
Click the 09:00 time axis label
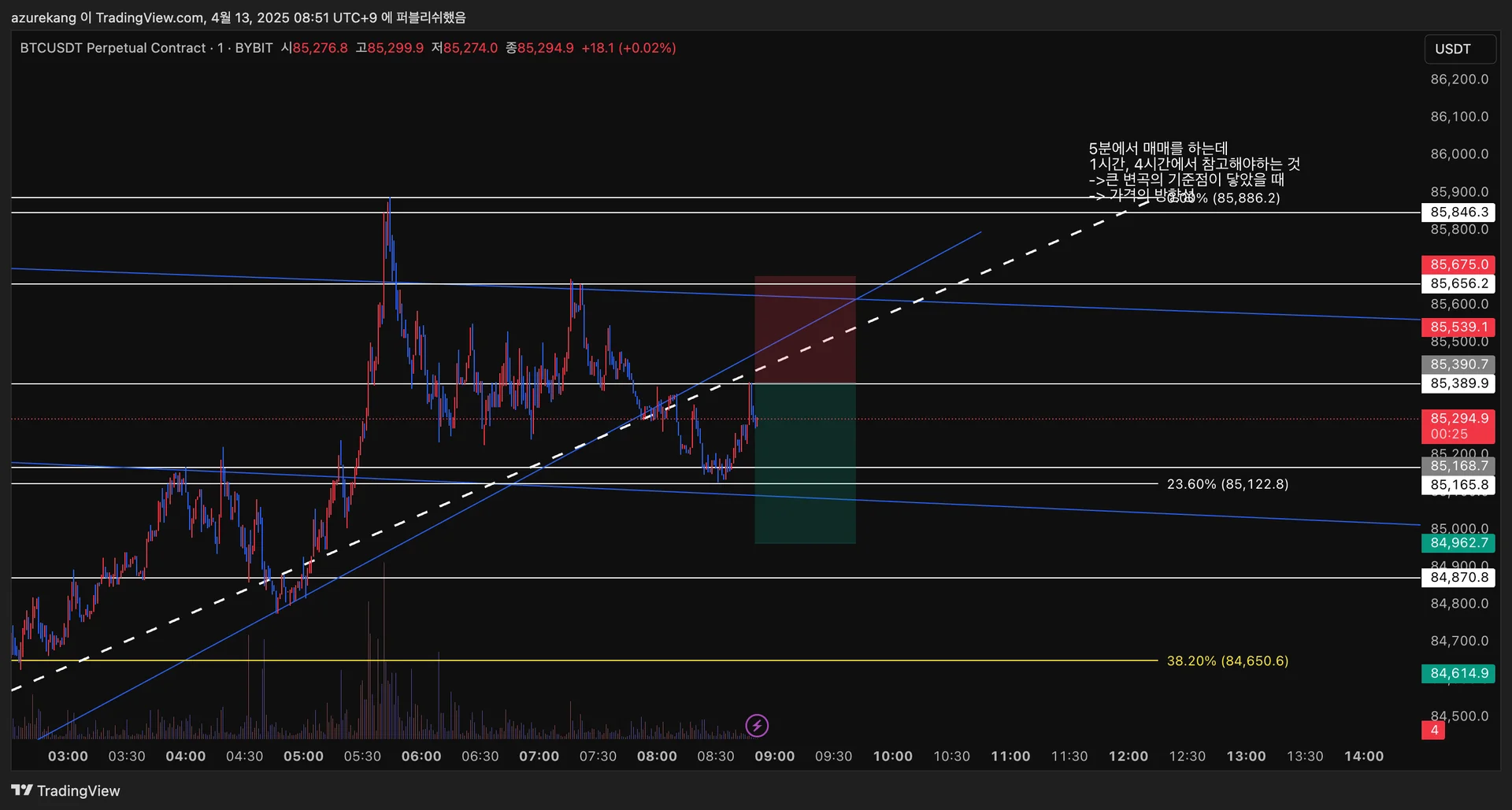(x=775, y=756)
